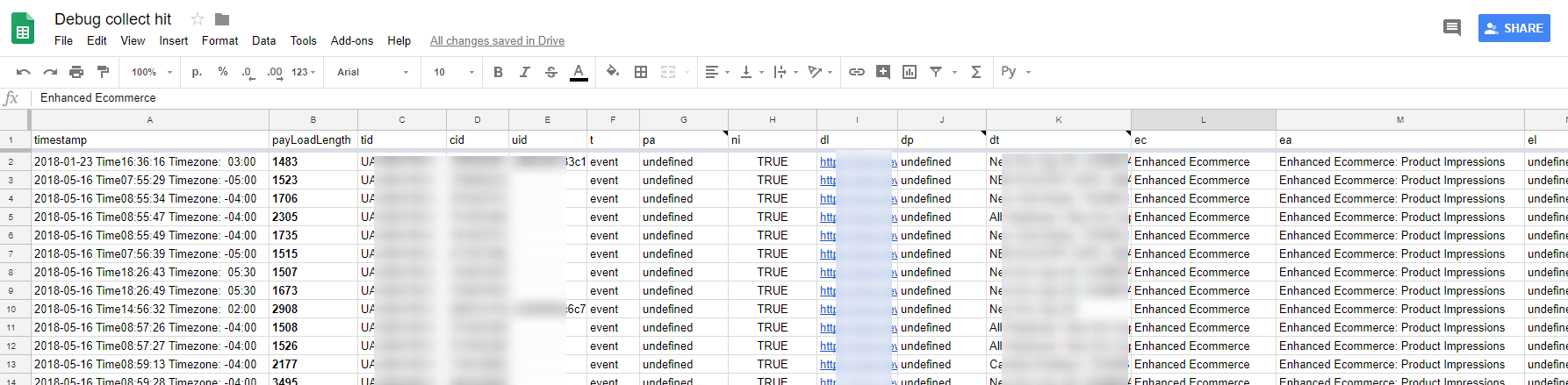Open the File menu
Image resolution: width=1568 pixels, height=385 pixels.
pos(63,40)
